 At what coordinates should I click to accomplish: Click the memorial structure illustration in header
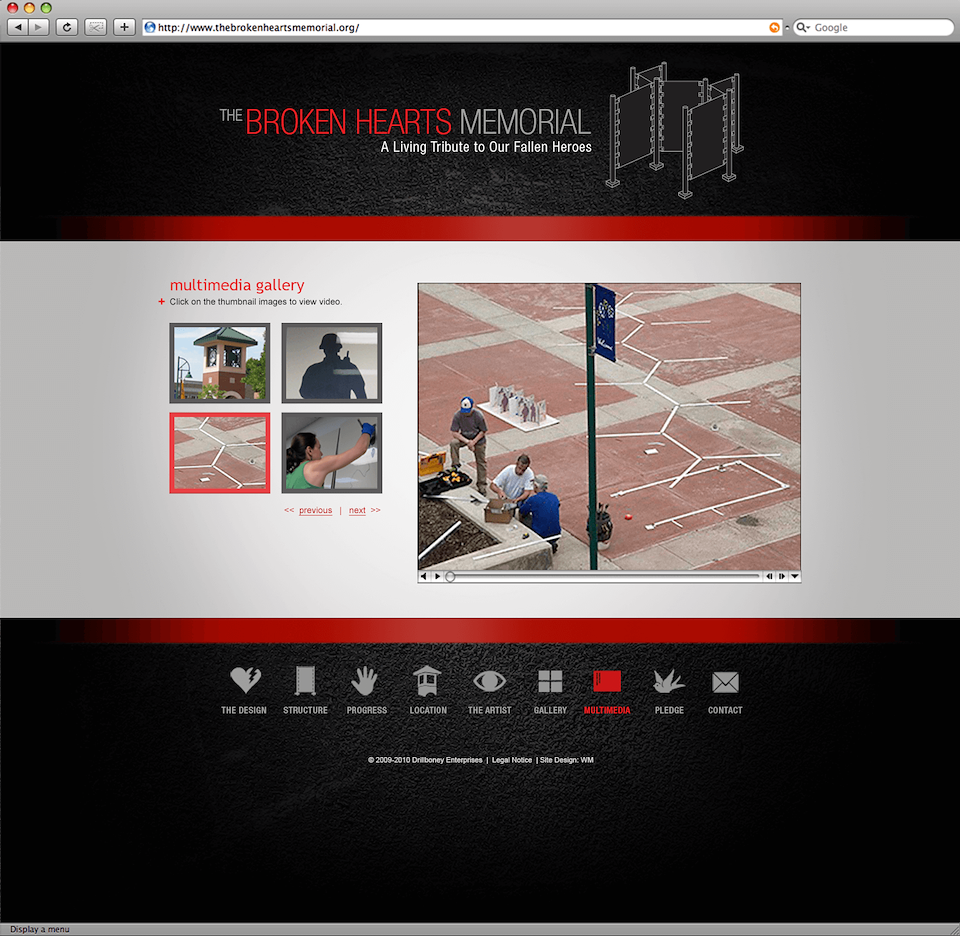tap(674, 130)
